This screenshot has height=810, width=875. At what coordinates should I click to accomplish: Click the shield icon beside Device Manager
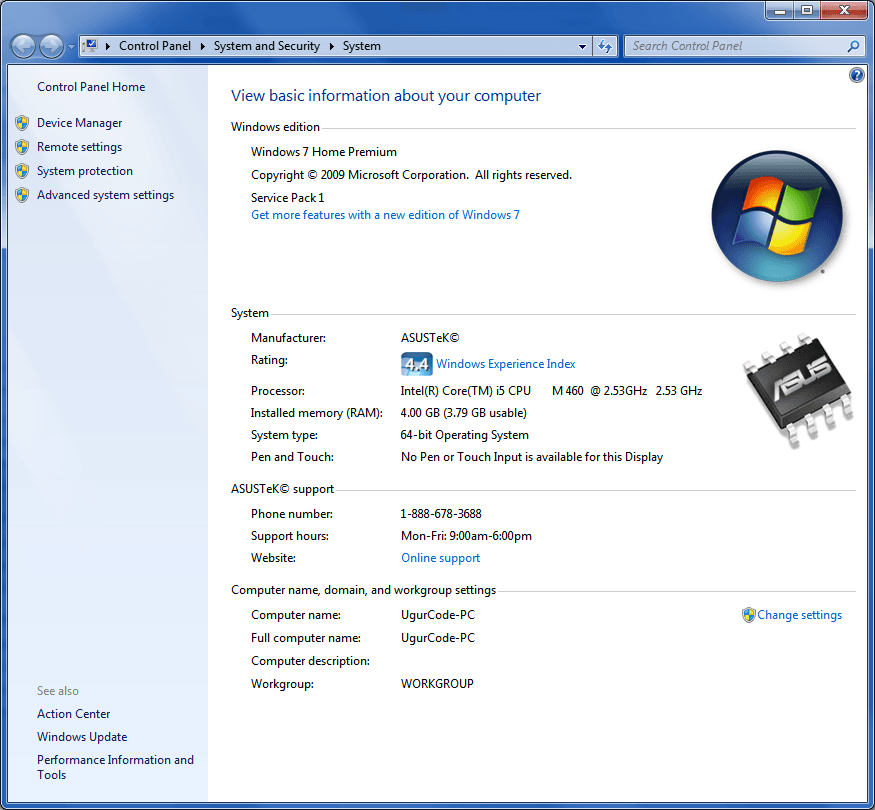(22, 123)
